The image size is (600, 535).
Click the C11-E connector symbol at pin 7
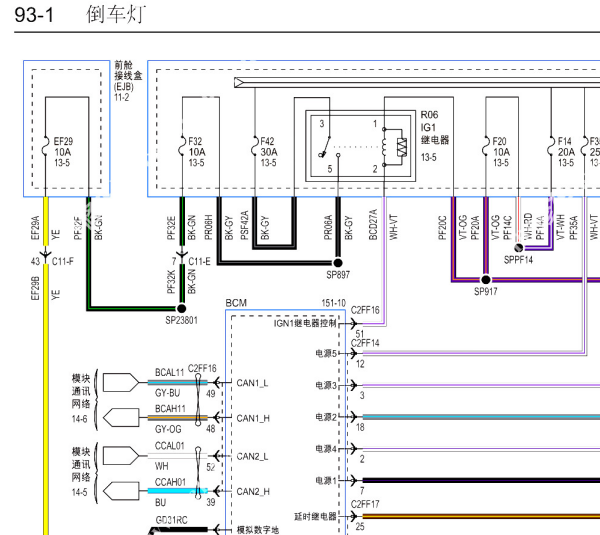click(182, 253)
